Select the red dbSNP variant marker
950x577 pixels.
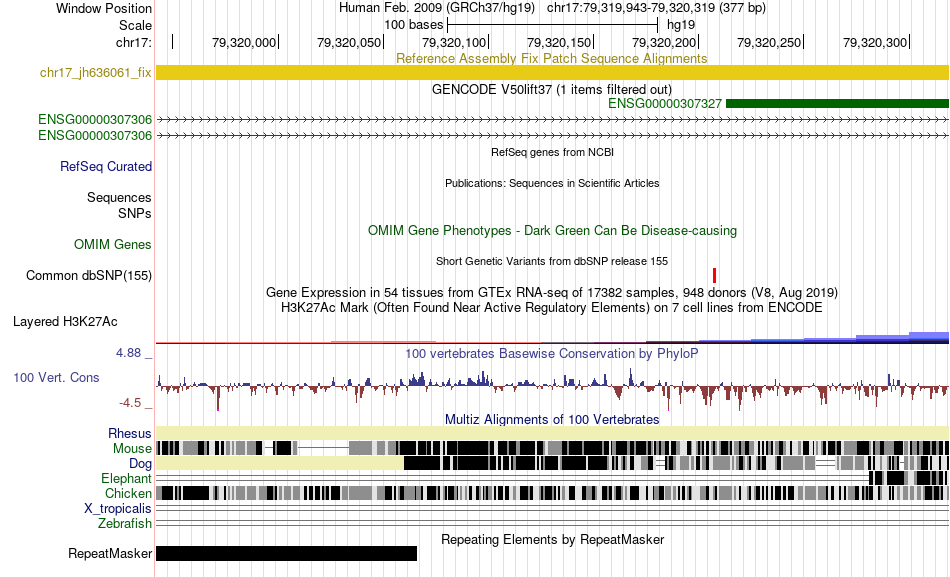coord(714,275)
